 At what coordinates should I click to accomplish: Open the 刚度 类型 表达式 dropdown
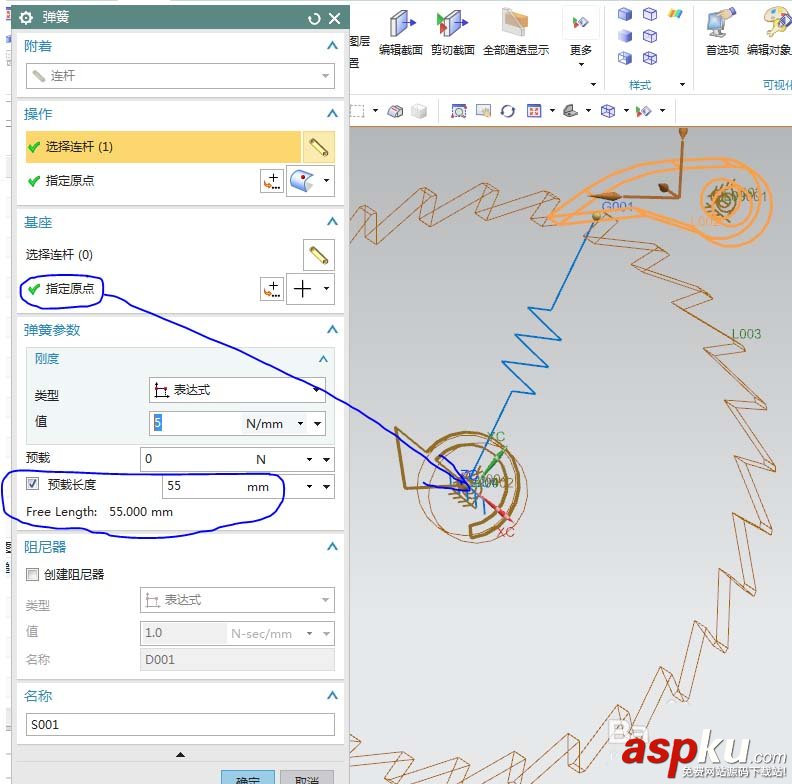point(237,390)
